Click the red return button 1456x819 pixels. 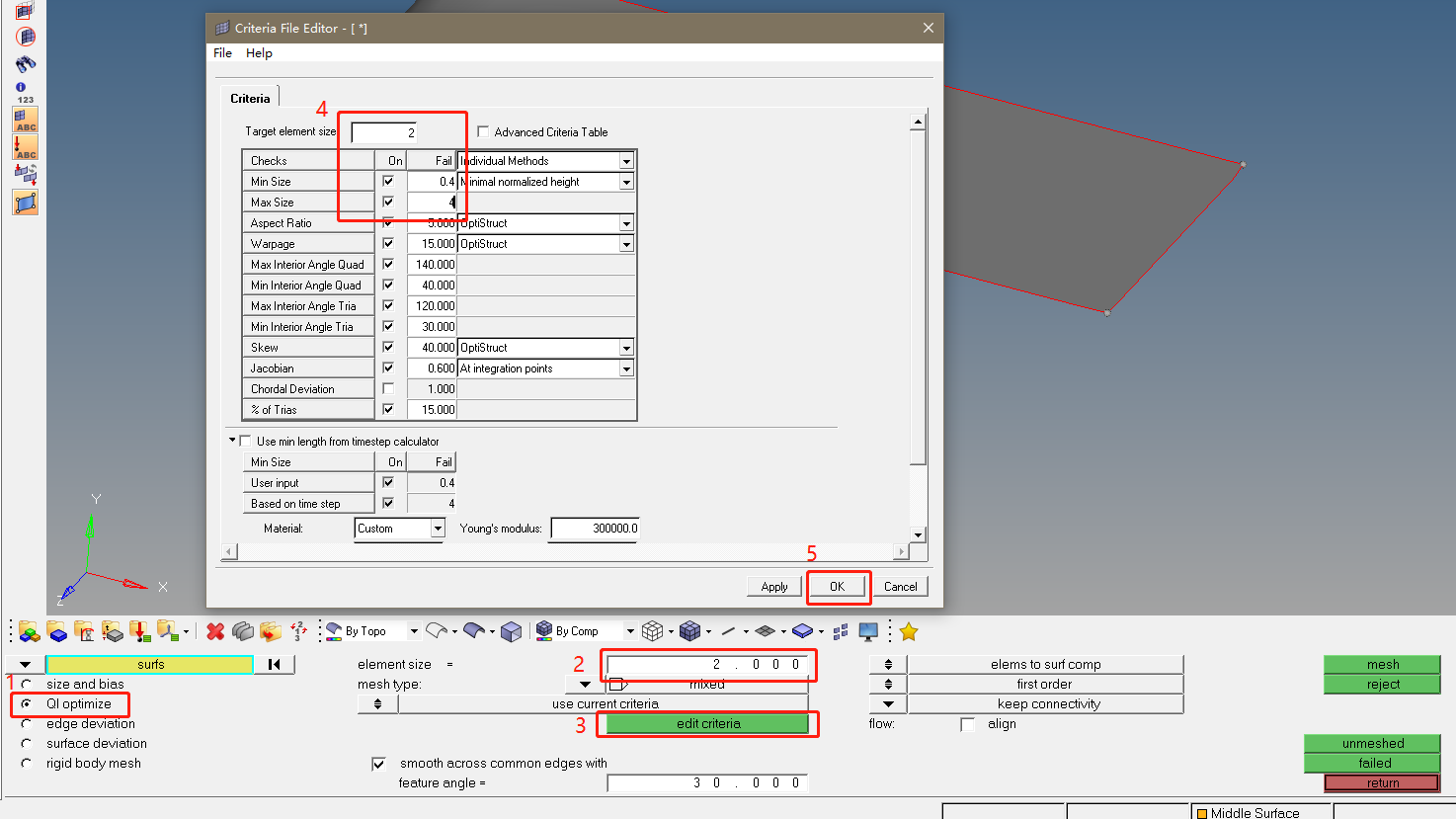tap(1382, 783)
